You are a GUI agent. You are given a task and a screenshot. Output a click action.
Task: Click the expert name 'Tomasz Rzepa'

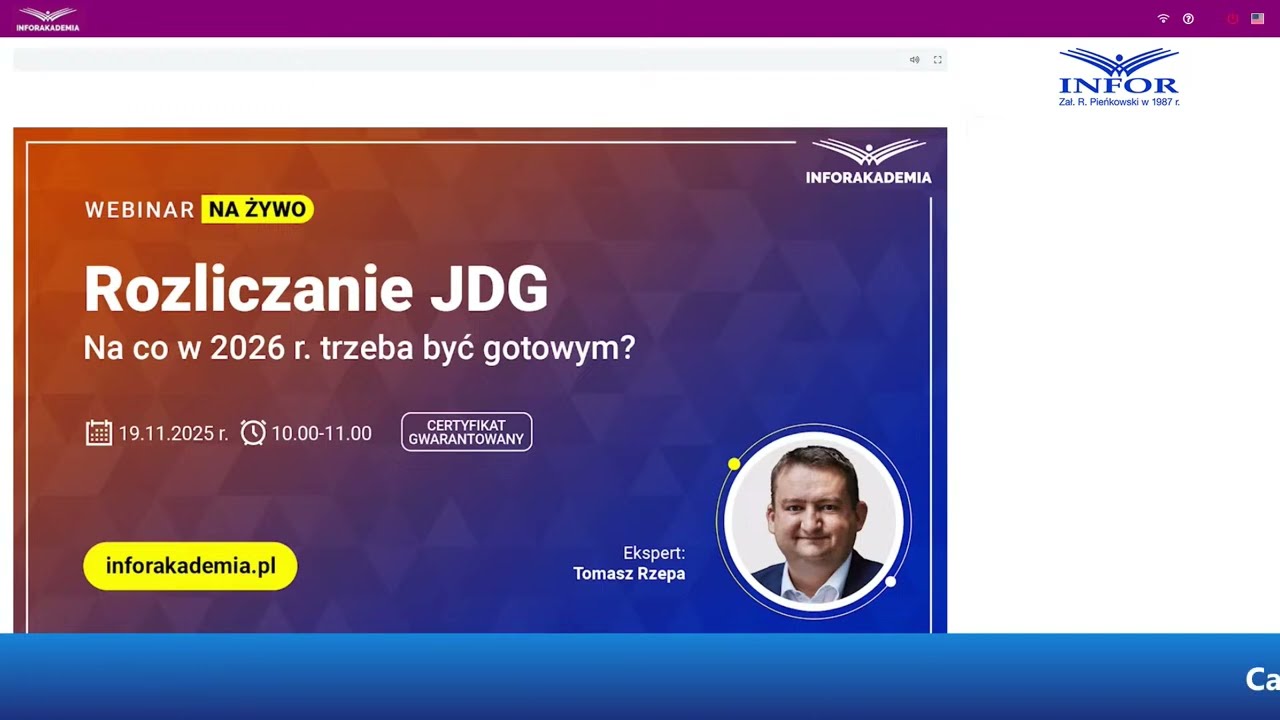[629, 573]
